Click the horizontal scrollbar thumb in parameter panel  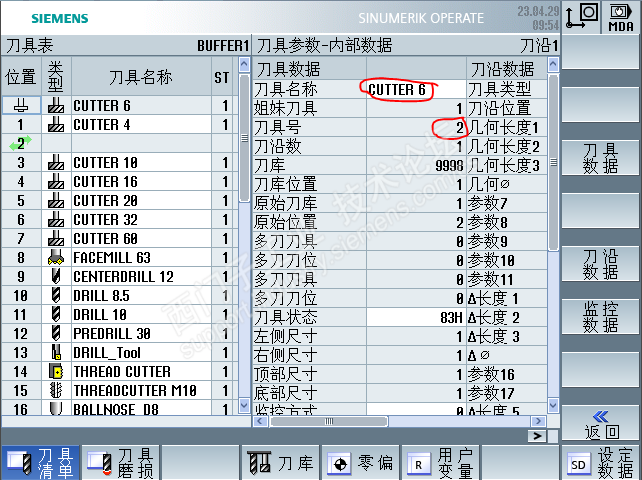[329, 421]
